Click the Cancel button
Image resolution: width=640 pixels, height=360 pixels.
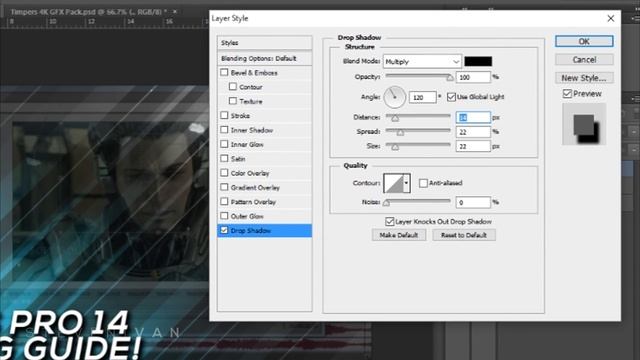click(x=584, y=60)
